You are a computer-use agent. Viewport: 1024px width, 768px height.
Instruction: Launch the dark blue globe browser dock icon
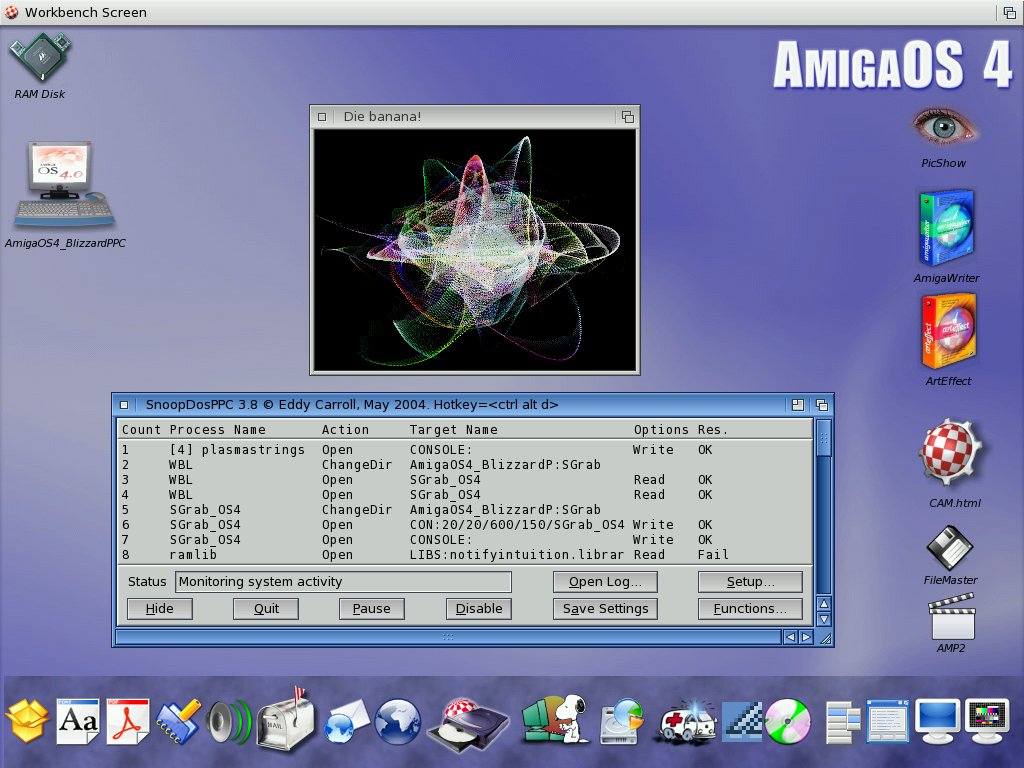coord(397,722)
